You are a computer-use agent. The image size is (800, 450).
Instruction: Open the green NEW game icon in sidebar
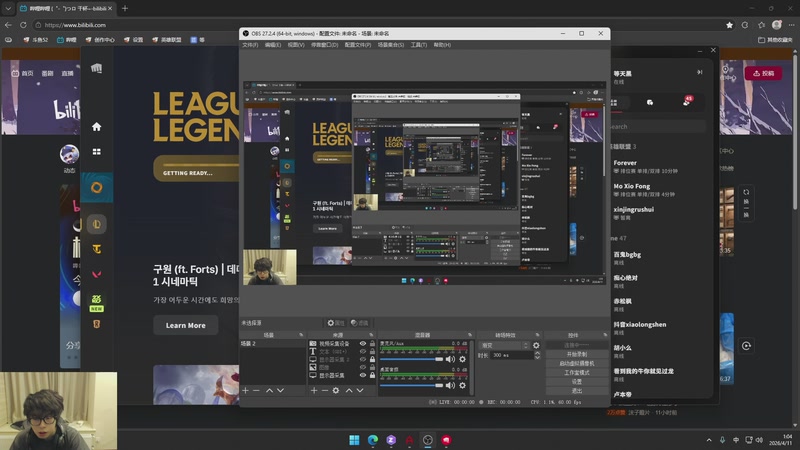tap(96, 303)
